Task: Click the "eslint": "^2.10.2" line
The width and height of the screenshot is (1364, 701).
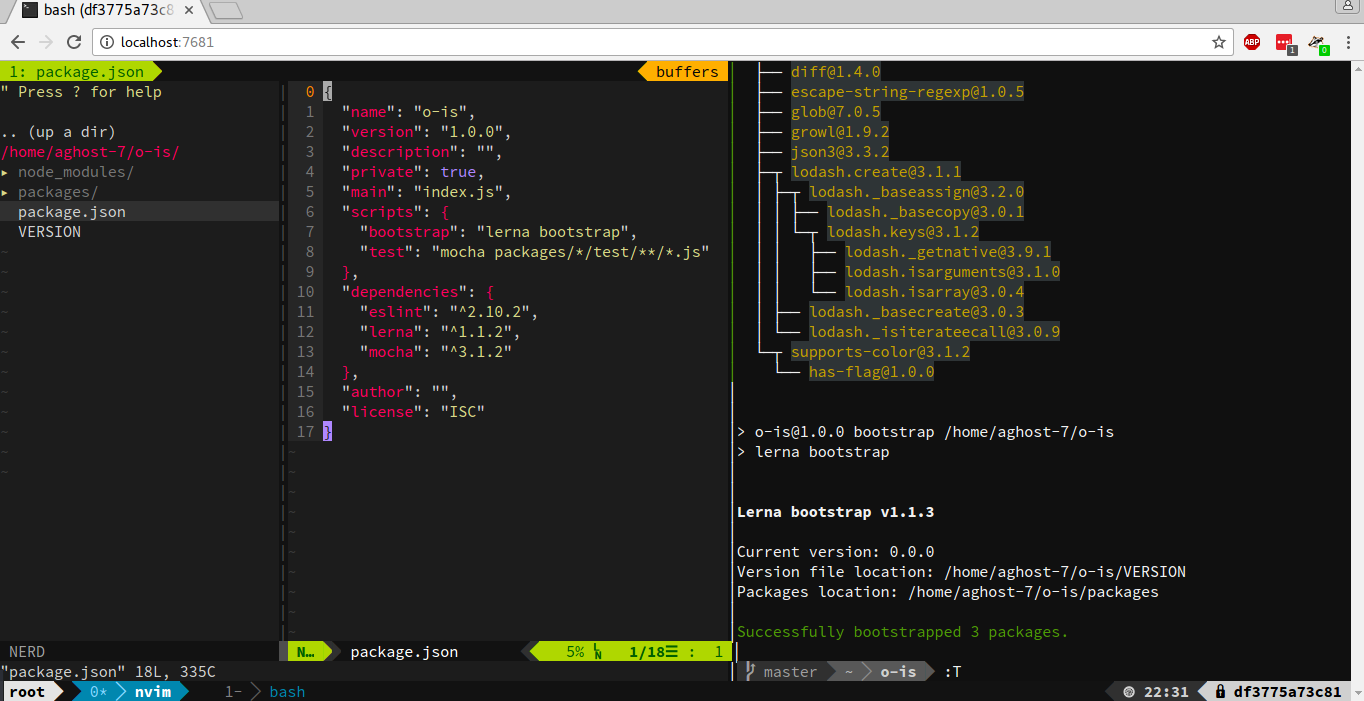Action: pyautogui.click(x=450, y=312)
